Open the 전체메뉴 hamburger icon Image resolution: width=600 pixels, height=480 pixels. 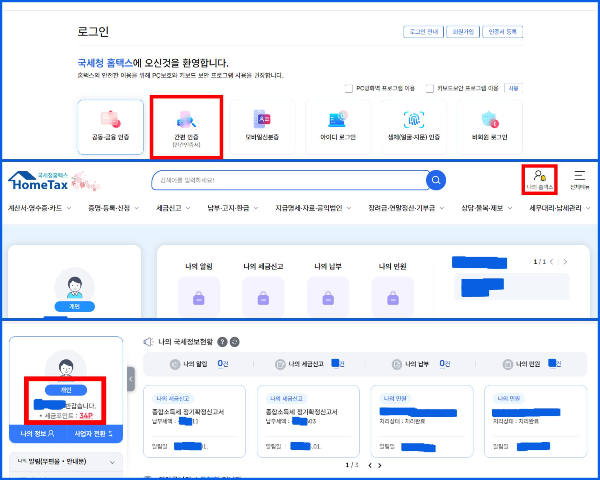click(579, 180)
